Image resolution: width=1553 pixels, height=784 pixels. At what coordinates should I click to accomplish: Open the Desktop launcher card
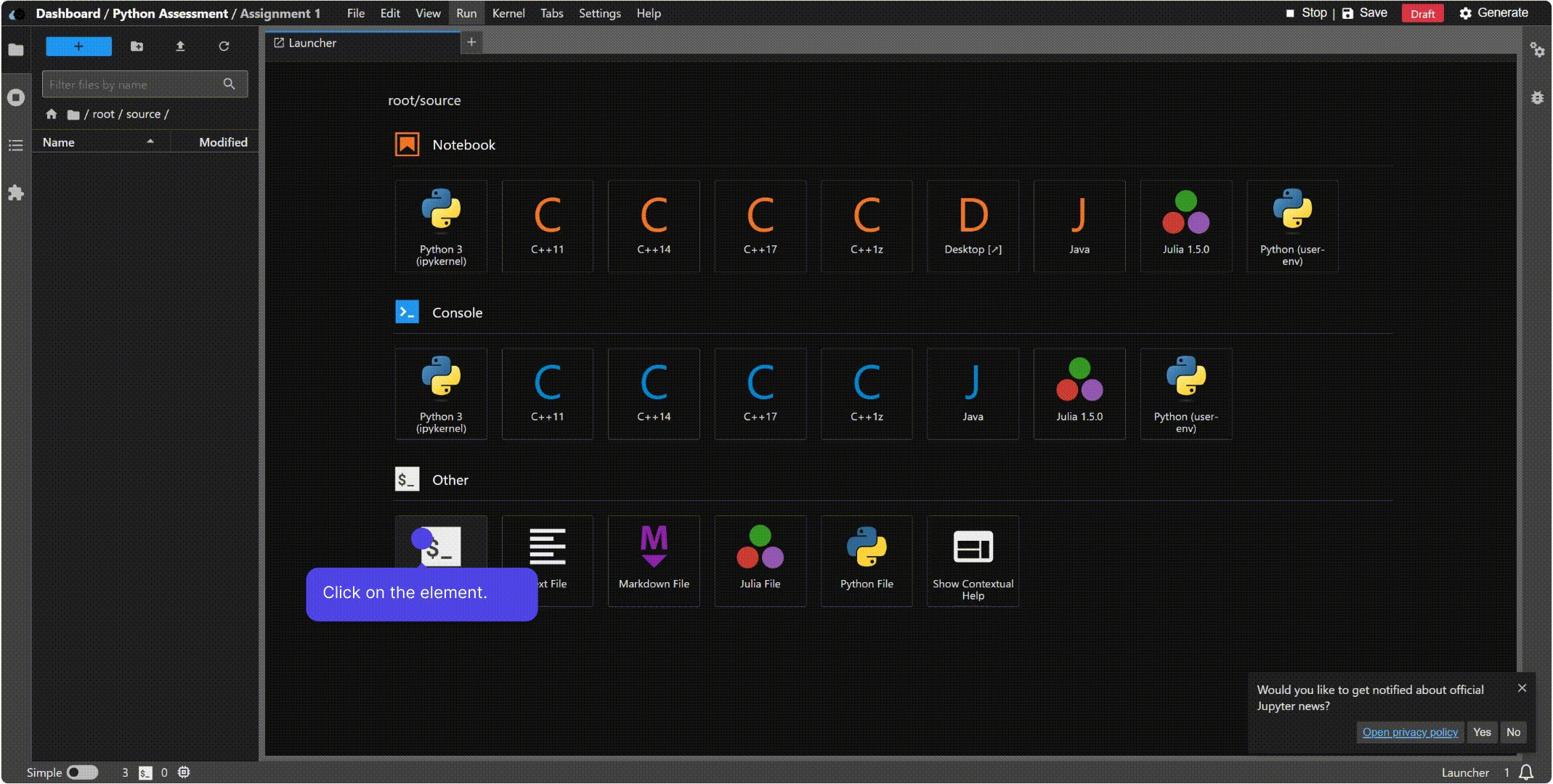973,226
